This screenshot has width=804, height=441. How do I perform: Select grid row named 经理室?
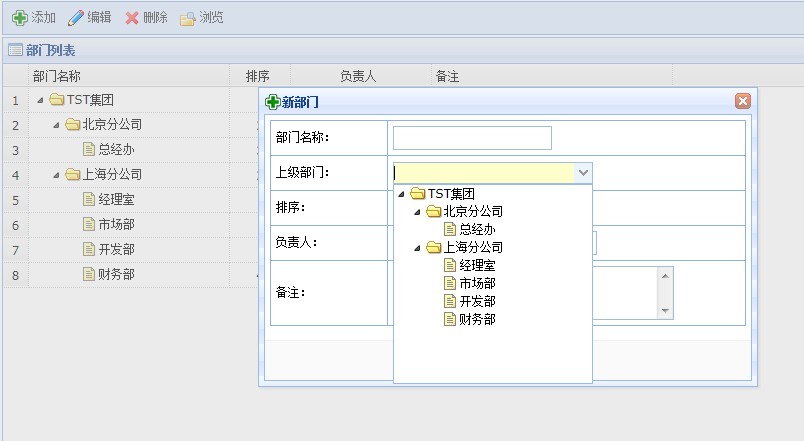click(x=116, y=199)
